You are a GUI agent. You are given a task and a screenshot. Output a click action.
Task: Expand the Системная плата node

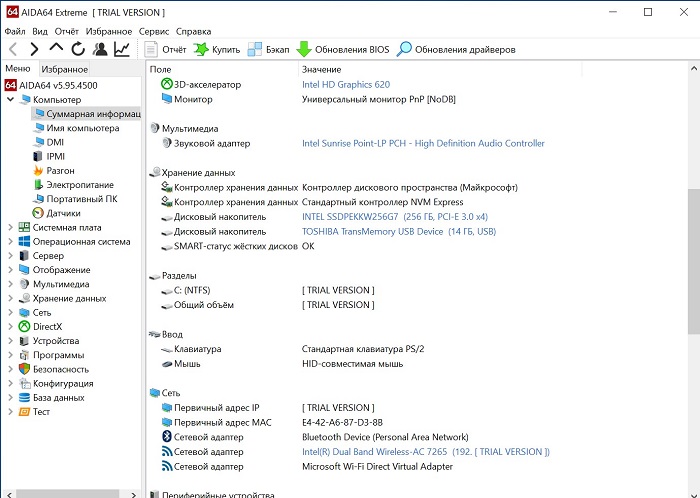pyautogui.click(x=10, y=227)
